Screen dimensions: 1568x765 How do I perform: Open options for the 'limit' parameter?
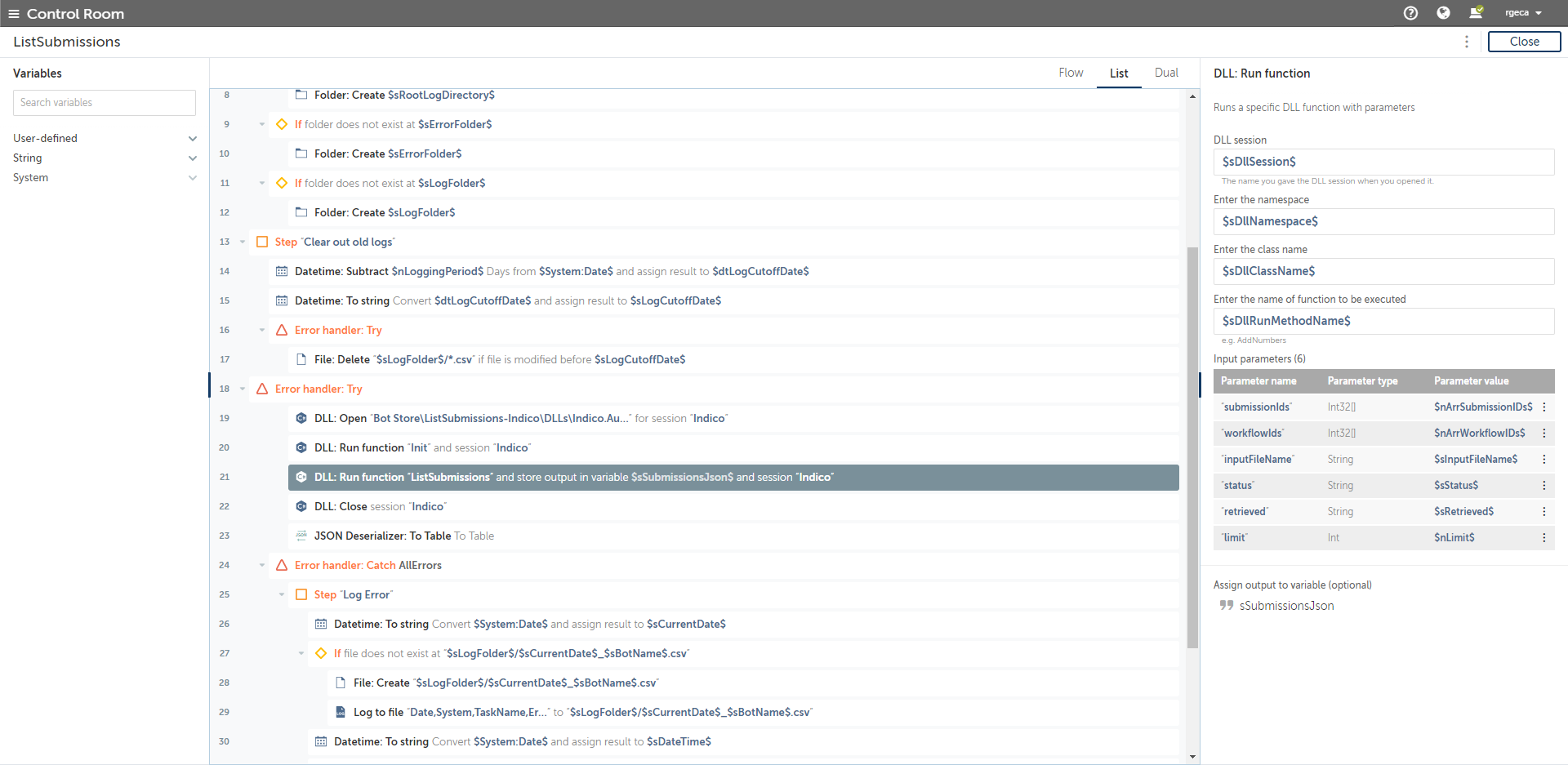(x=1544, y=537)
